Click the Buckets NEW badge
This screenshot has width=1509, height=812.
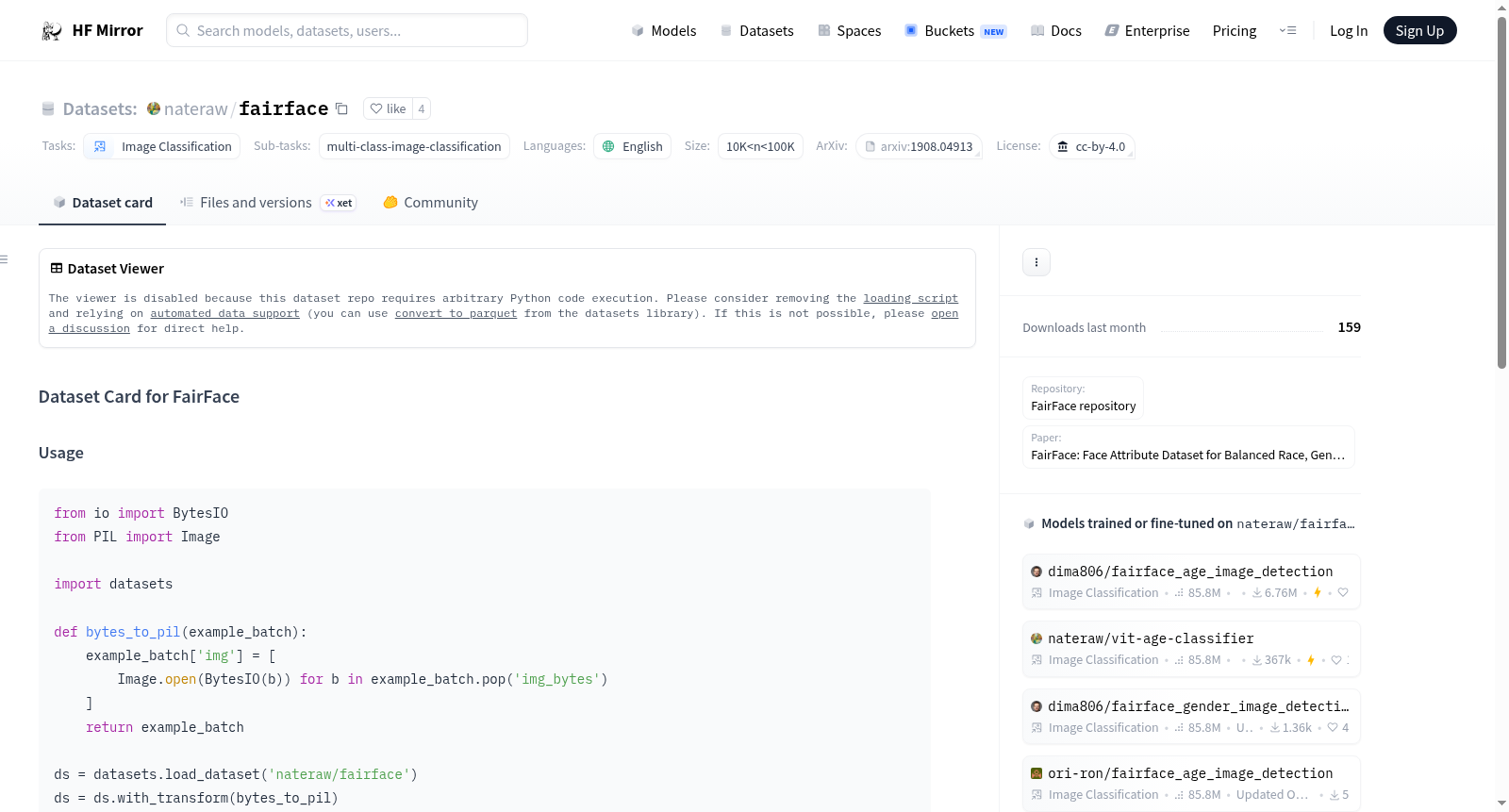tap(994, 32)
